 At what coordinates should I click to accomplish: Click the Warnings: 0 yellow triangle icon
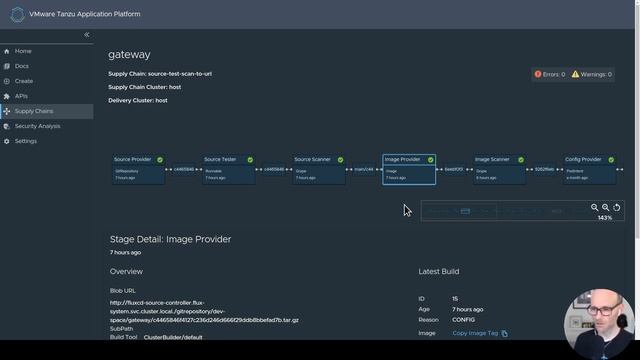[575, 74]
